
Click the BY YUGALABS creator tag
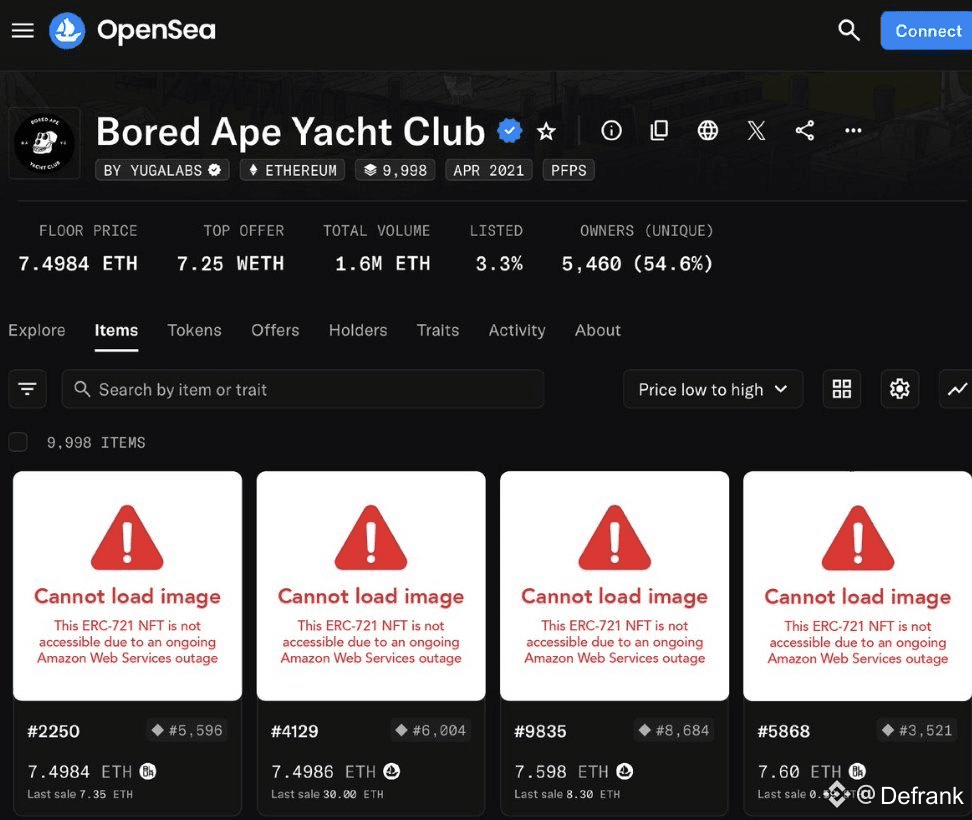(x=162, y=170)
